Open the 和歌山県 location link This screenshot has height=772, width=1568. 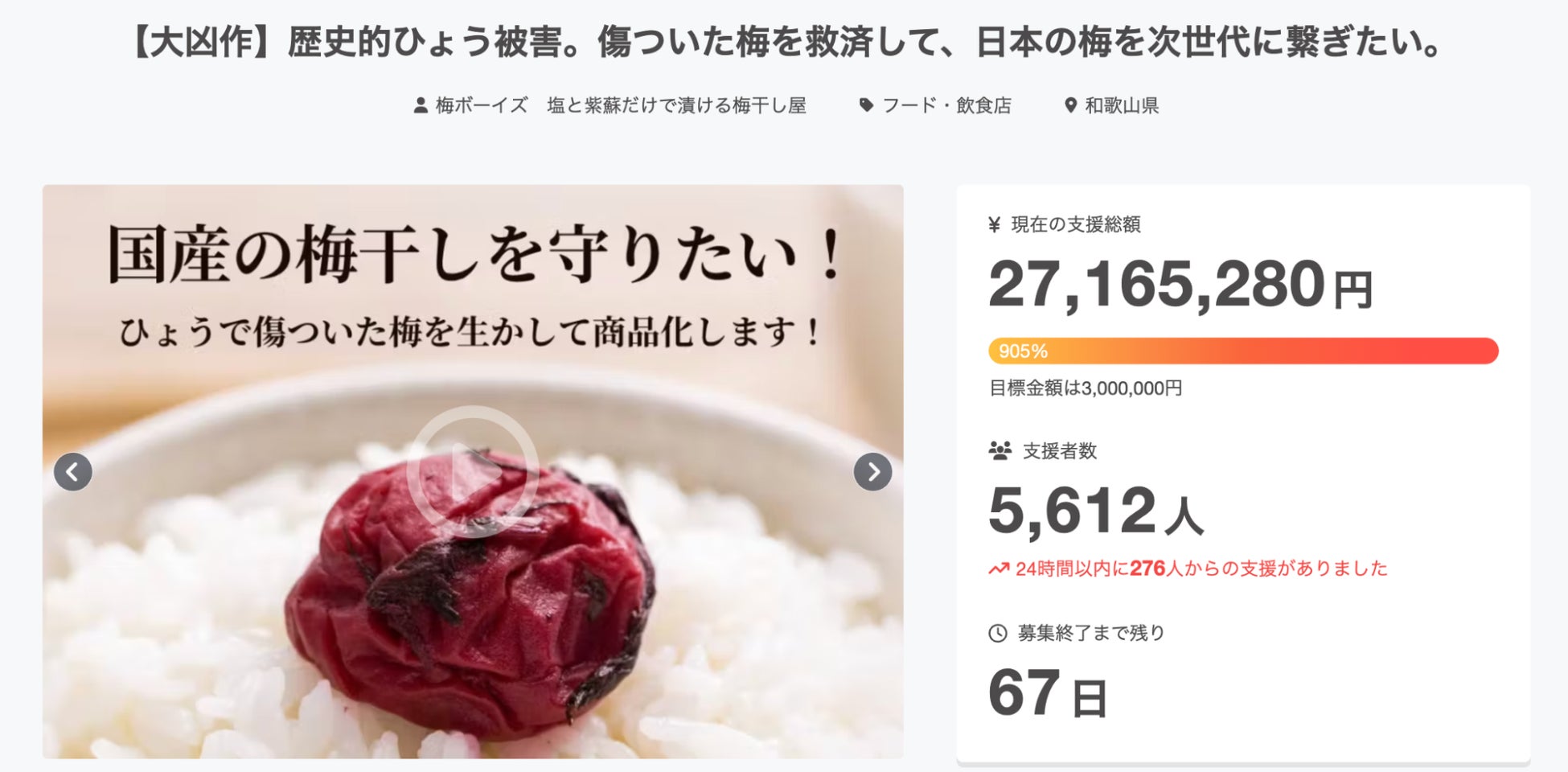point(1122,105)
